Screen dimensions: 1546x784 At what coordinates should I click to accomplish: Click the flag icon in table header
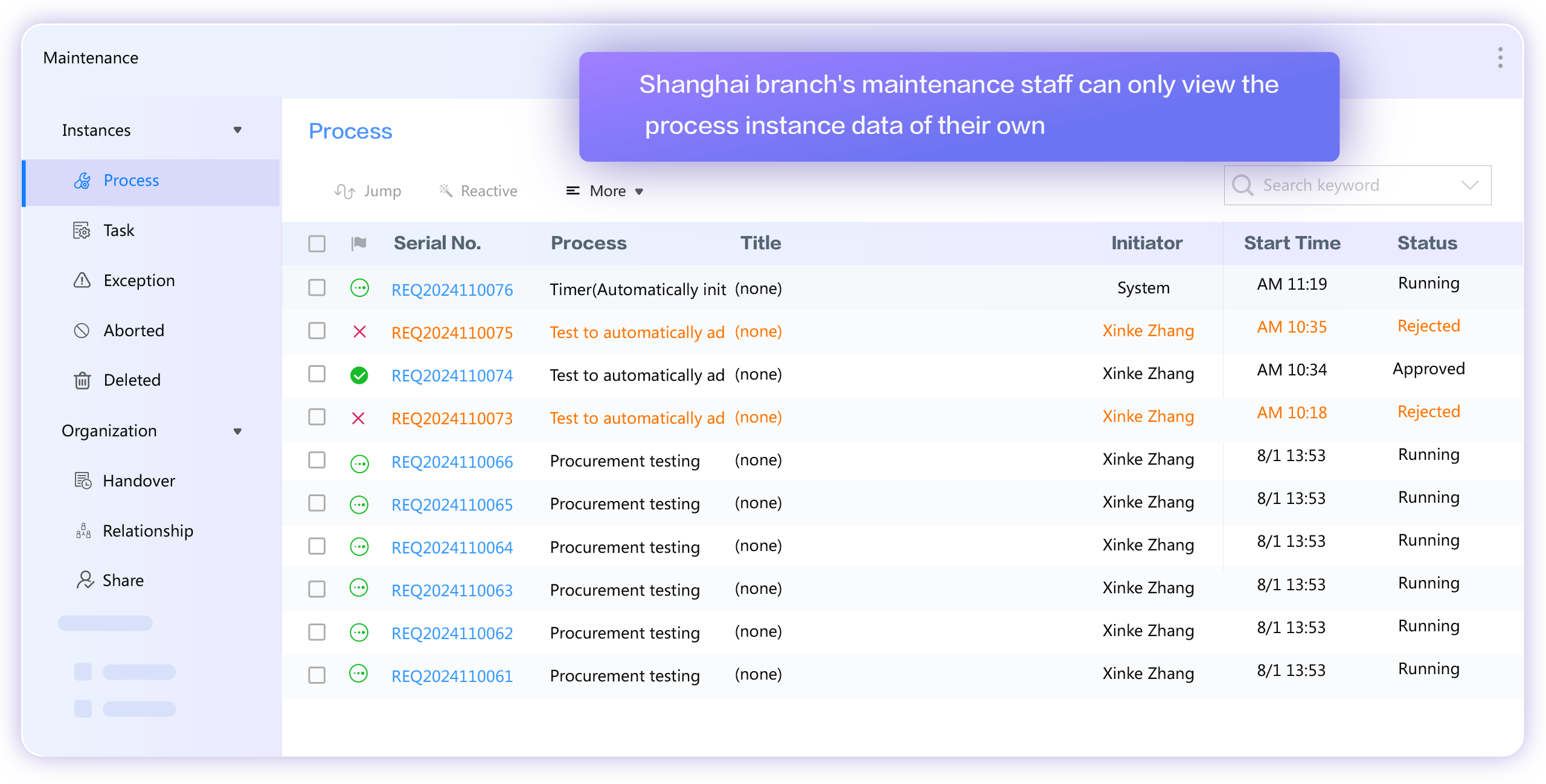[x=359, y=243]
